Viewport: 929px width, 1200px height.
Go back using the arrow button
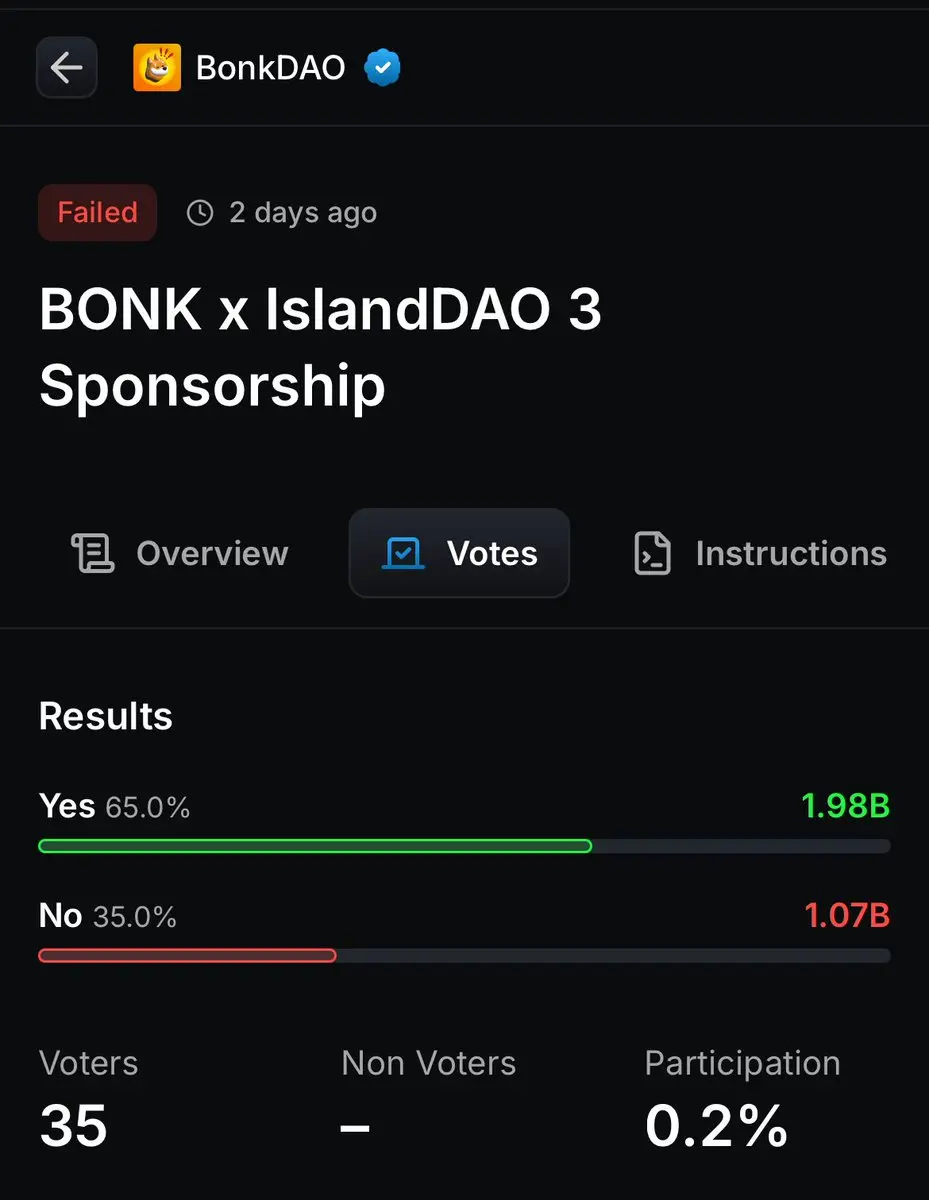pos(66,68)
